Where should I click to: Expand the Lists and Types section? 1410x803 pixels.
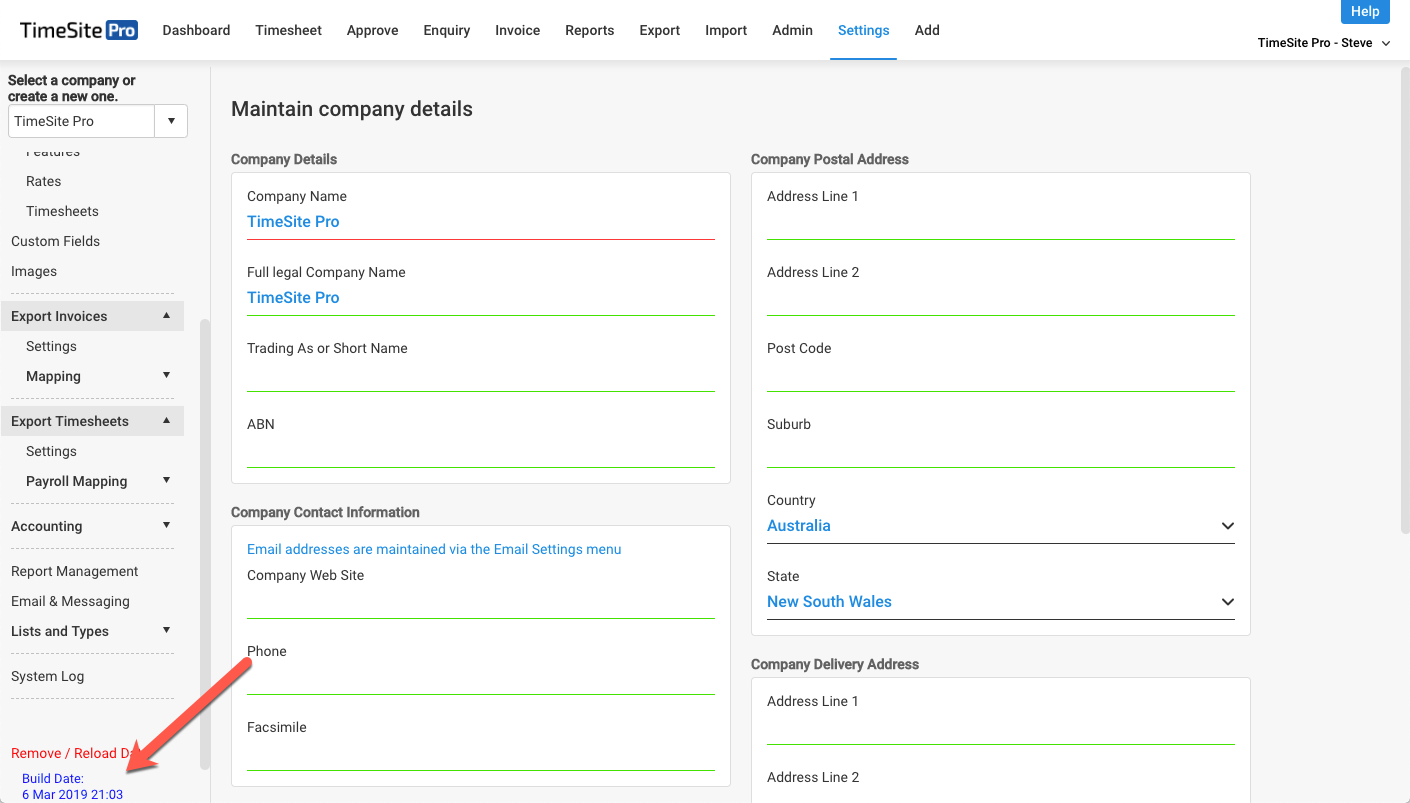point(91,631)
